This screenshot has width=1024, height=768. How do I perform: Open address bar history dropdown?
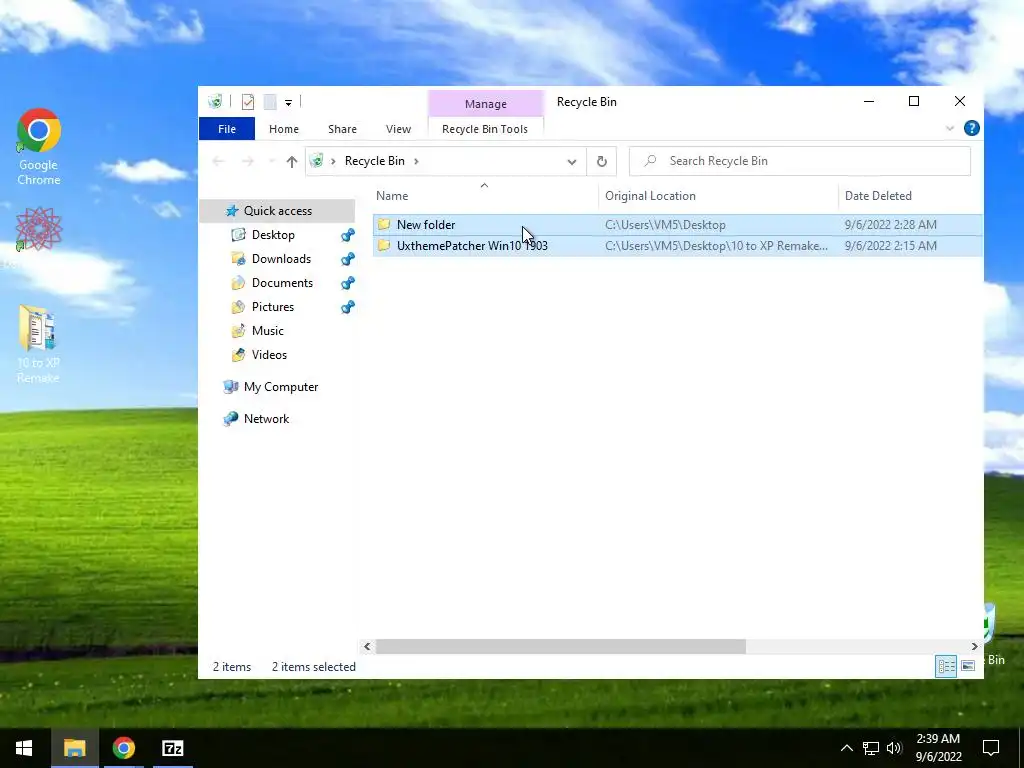pyautogui.click(x=571, y=161)
